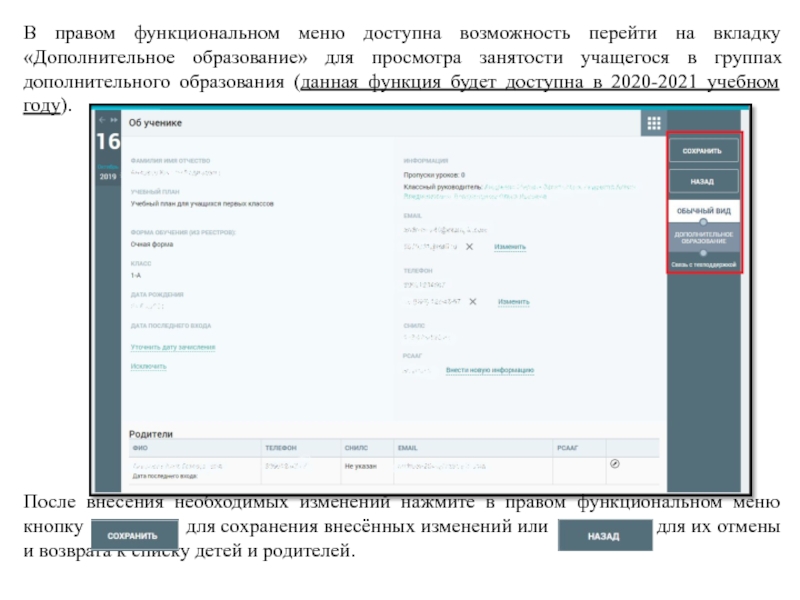Click the parent name in Родители table
The image size is (800, 600).
pyautogui.click(x=177, y=466)
